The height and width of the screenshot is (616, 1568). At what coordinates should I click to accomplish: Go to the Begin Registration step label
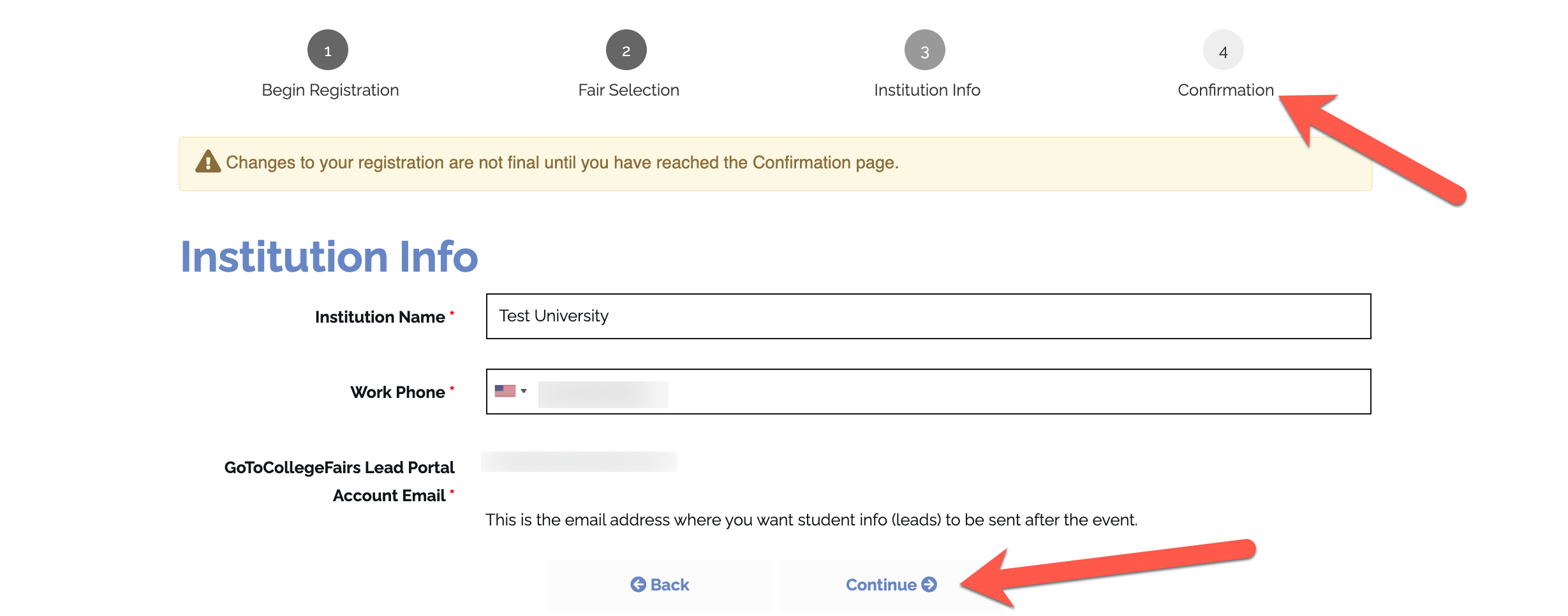pyautogui.click(x=330, y=91)
